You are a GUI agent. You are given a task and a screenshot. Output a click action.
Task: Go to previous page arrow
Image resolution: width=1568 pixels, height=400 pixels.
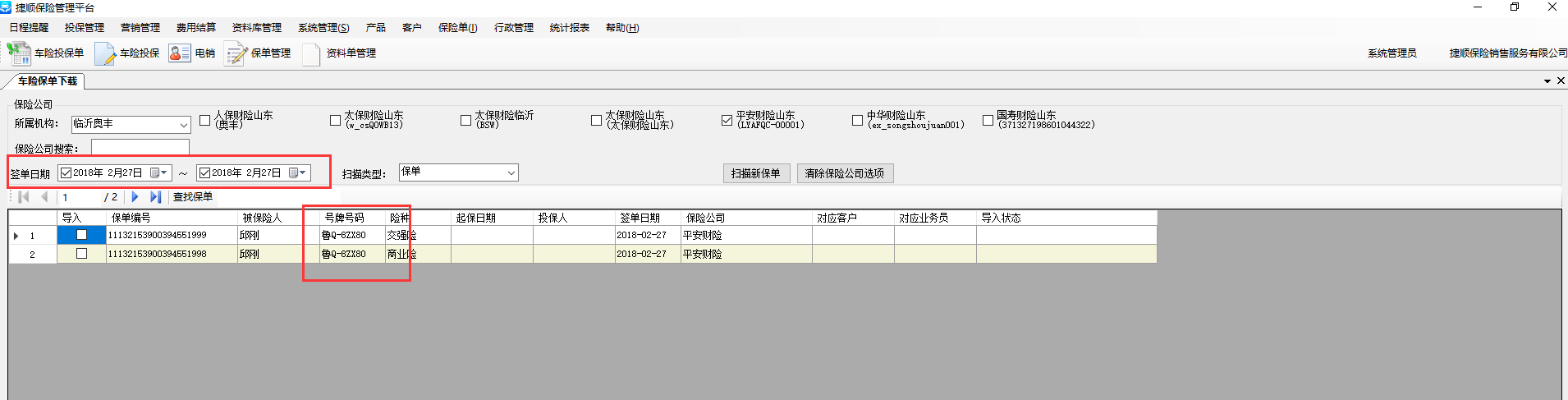tap(44, 197)
